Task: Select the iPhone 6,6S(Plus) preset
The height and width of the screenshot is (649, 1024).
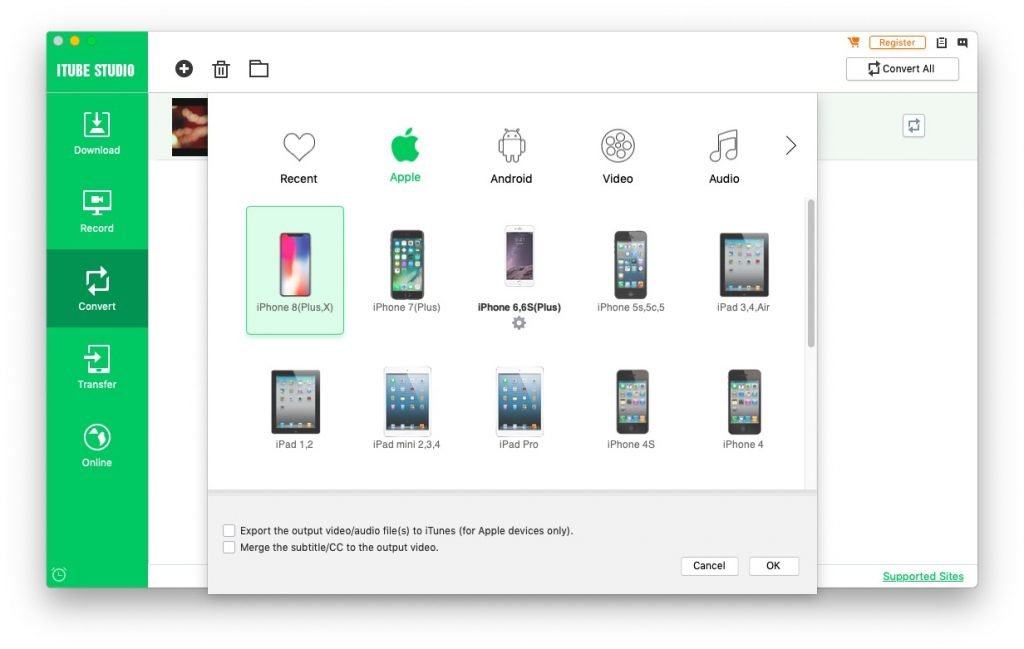Action: click(x=519, y=270)
